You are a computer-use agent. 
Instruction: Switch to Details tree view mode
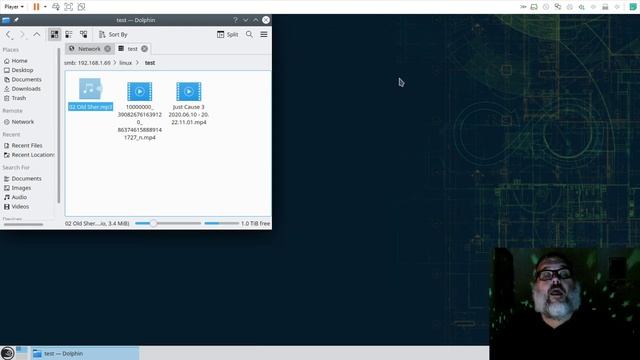click(83, 35)
